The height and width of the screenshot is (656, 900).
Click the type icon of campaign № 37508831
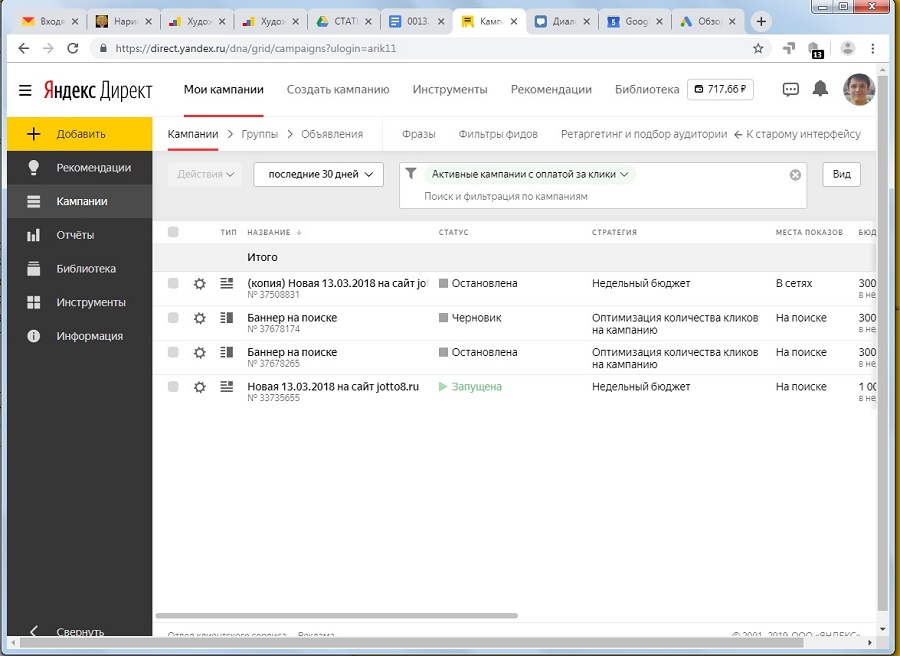click(x=227, y=283)
